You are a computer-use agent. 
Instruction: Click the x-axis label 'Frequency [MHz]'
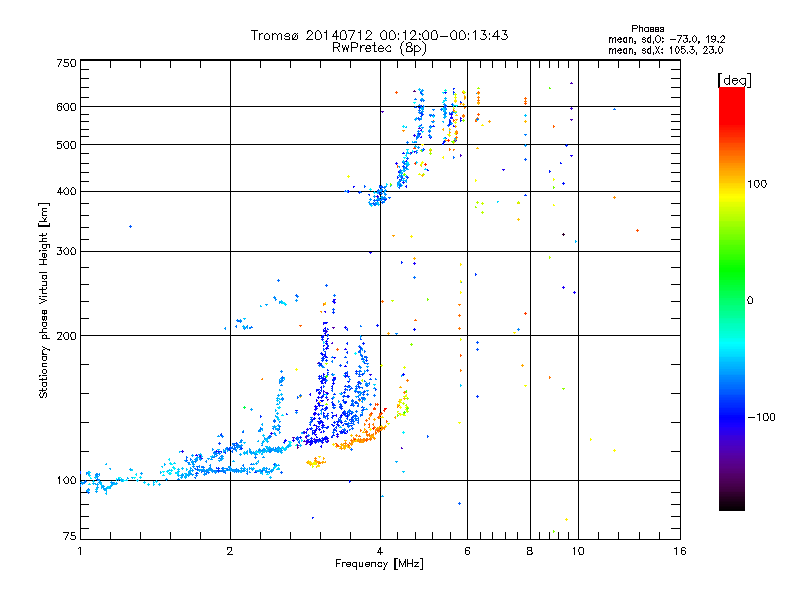(379, 564)
